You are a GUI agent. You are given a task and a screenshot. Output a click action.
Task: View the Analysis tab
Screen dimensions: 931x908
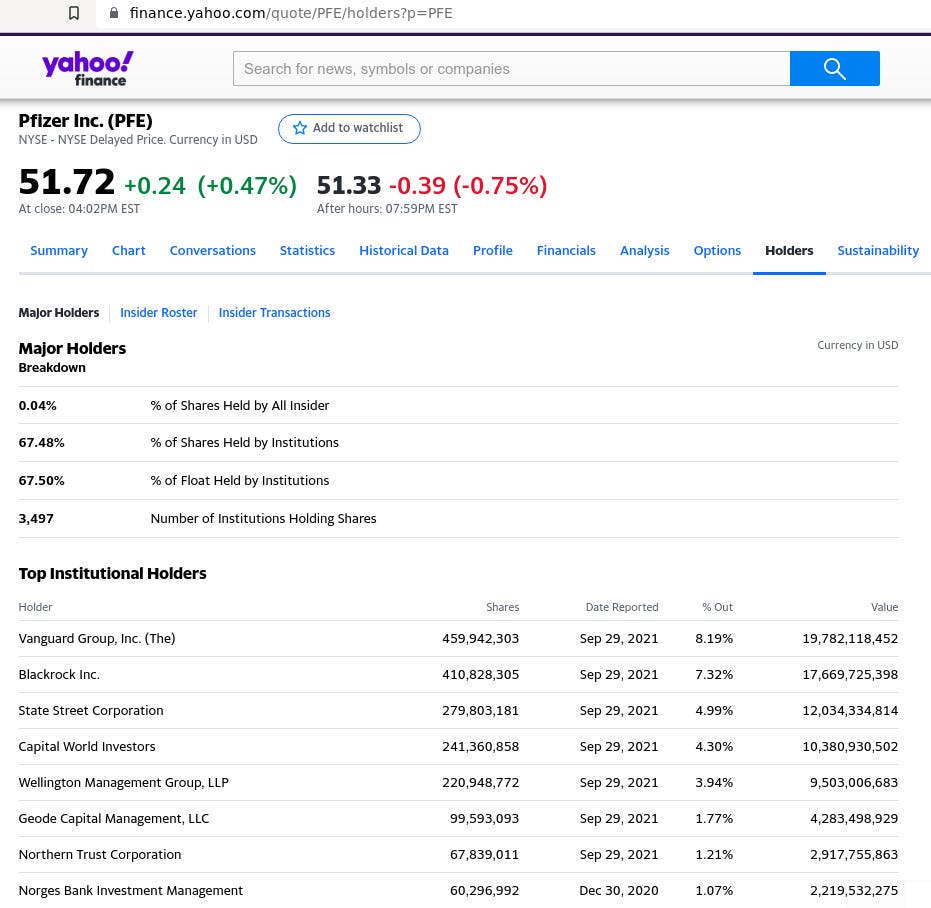[x=644, y=251]
